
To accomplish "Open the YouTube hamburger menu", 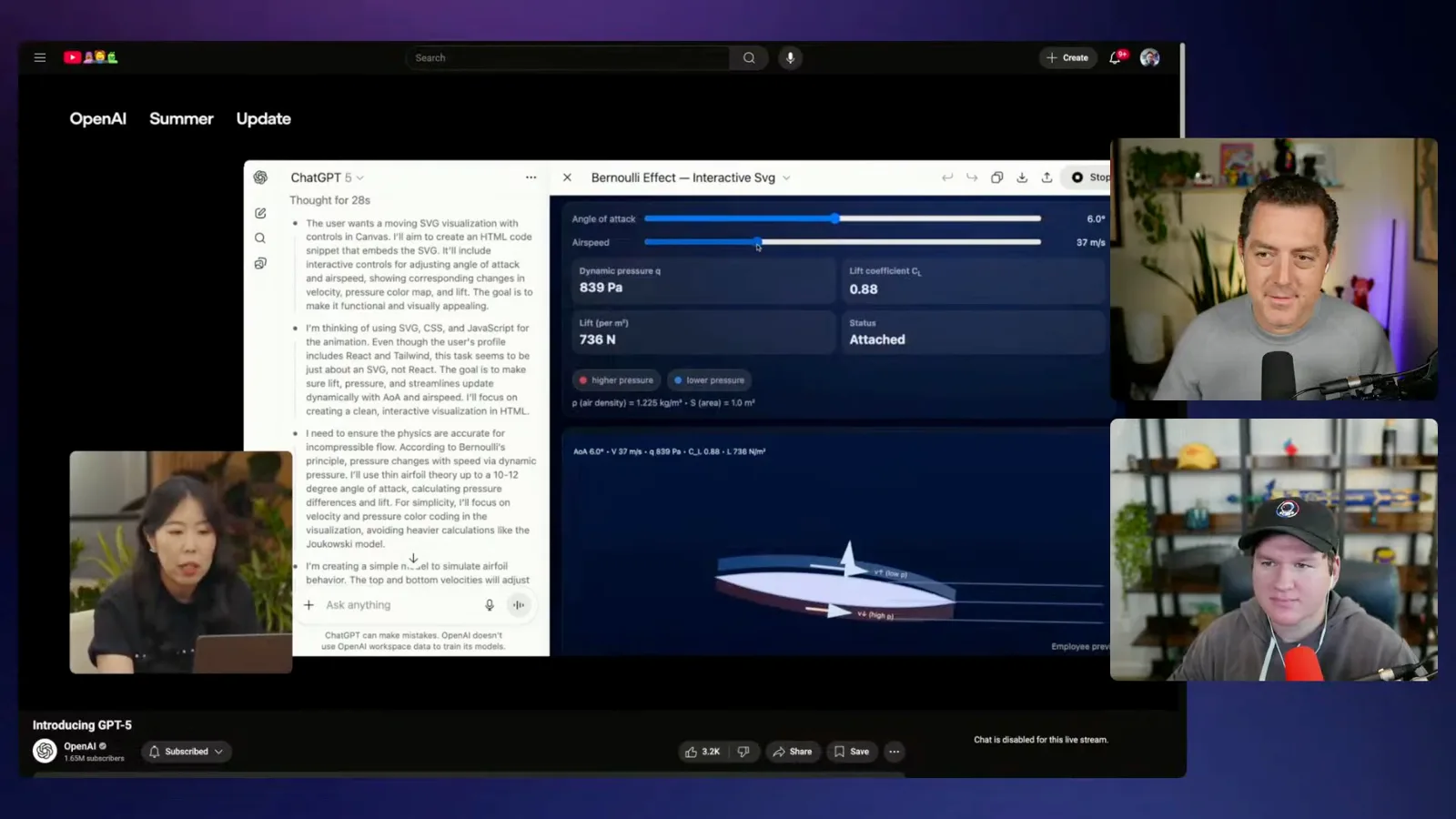I will pyautogui.click(x=40, y=57).
